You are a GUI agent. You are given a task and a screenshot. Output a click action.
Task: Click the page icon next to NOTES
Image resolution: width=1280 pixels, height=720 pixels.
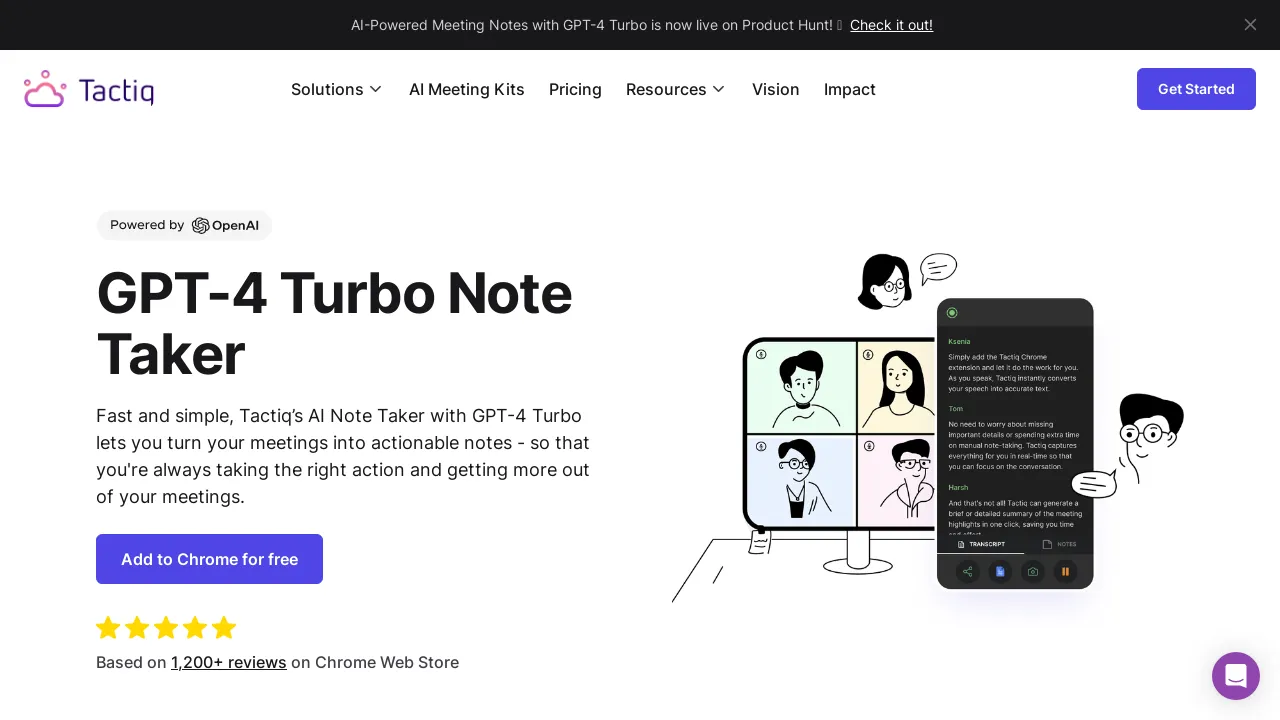click(x=1047, y=544)
